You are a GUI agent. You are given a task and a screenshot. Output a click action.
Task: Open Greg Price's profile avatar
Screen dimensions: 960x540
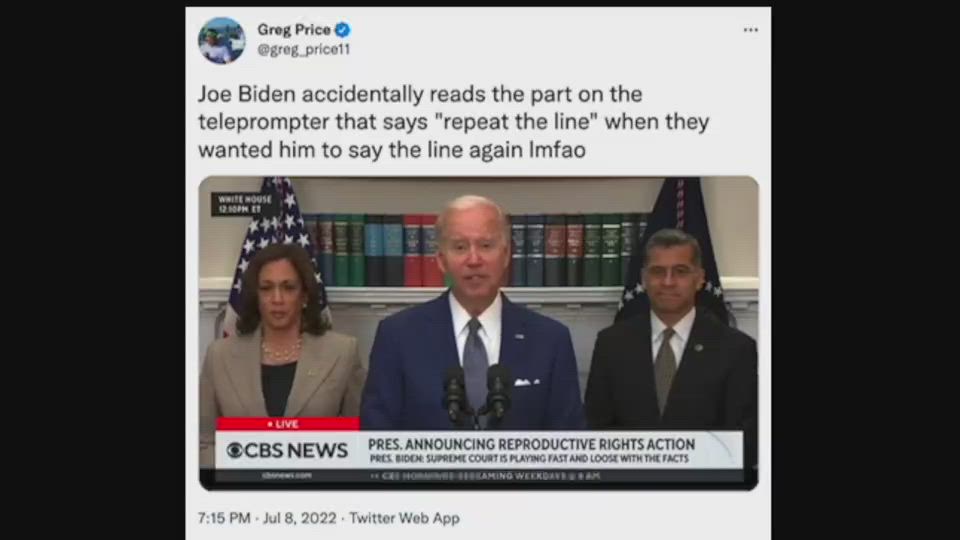[222, 40]
